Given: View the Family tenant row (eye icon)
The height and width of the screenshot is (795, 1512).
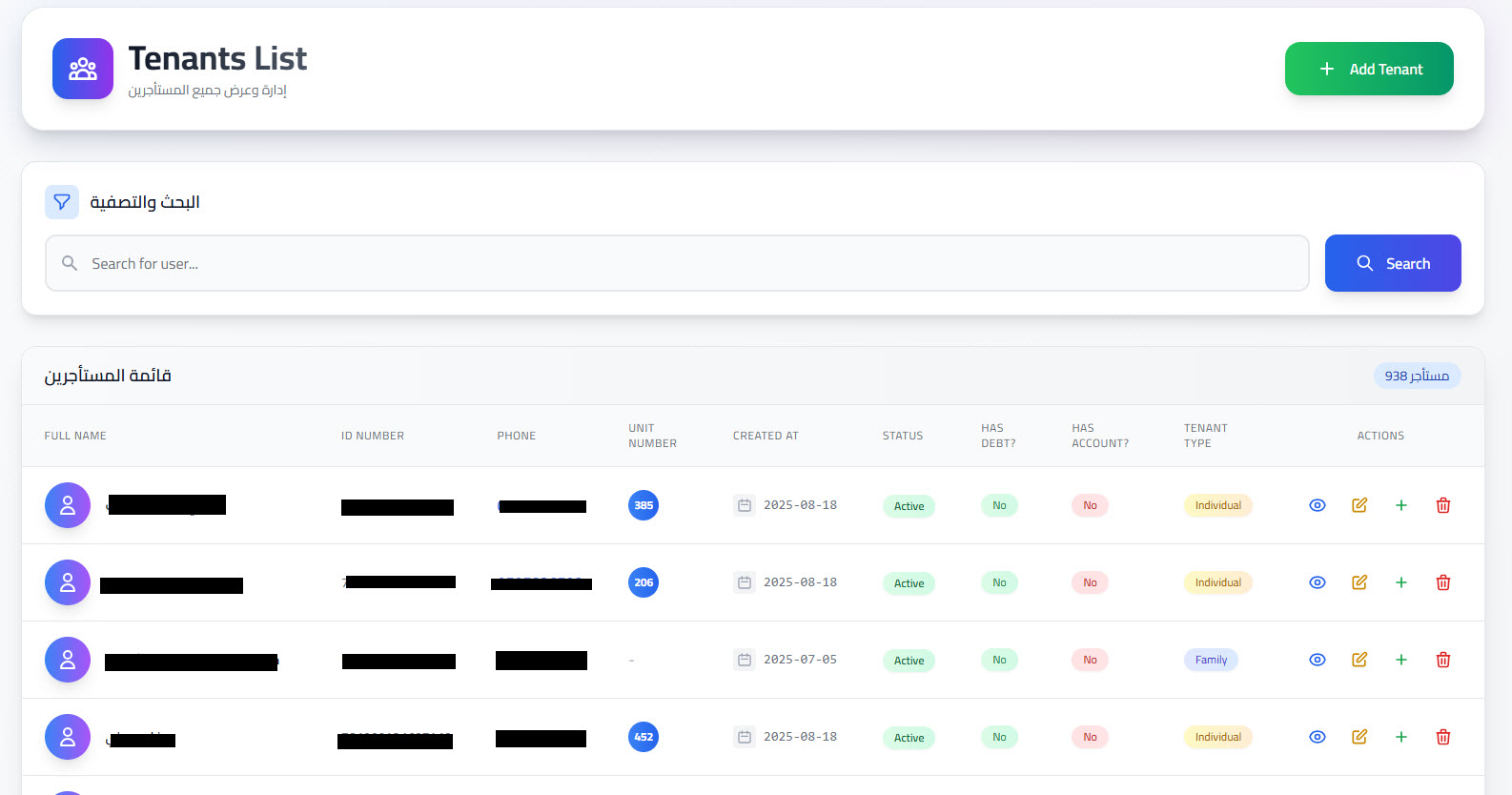Looking at the screenshot, I should 1318,660.
